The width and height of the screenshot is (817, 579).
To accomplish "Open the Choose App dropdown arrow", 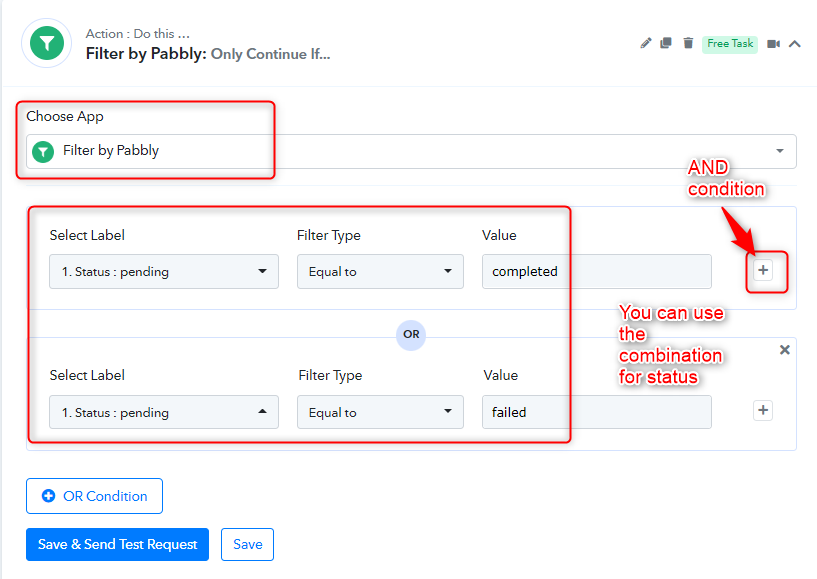I will tap(780, 151).
